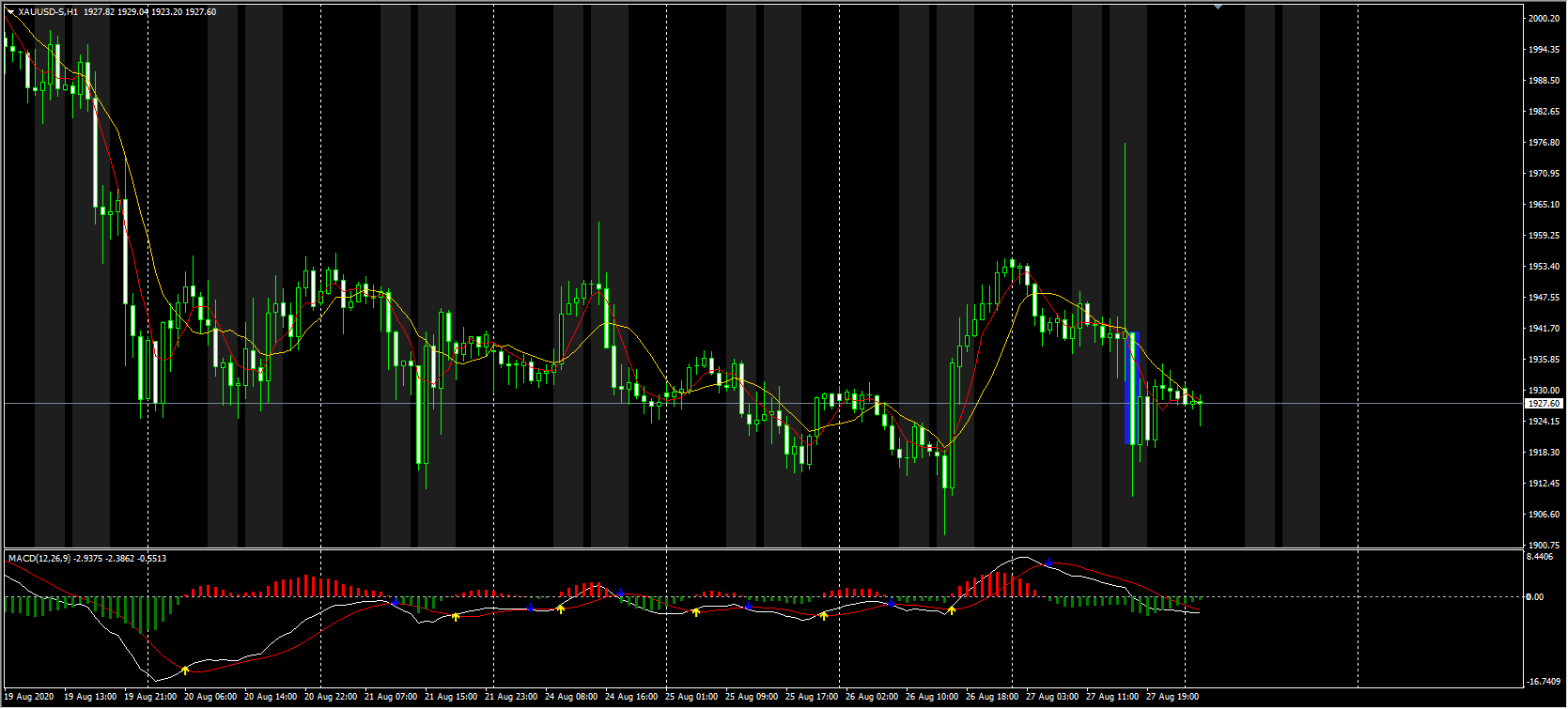
Task: Click the 1900.75 price scale label
Action: pyautogui.click(x=1544, y=546)
